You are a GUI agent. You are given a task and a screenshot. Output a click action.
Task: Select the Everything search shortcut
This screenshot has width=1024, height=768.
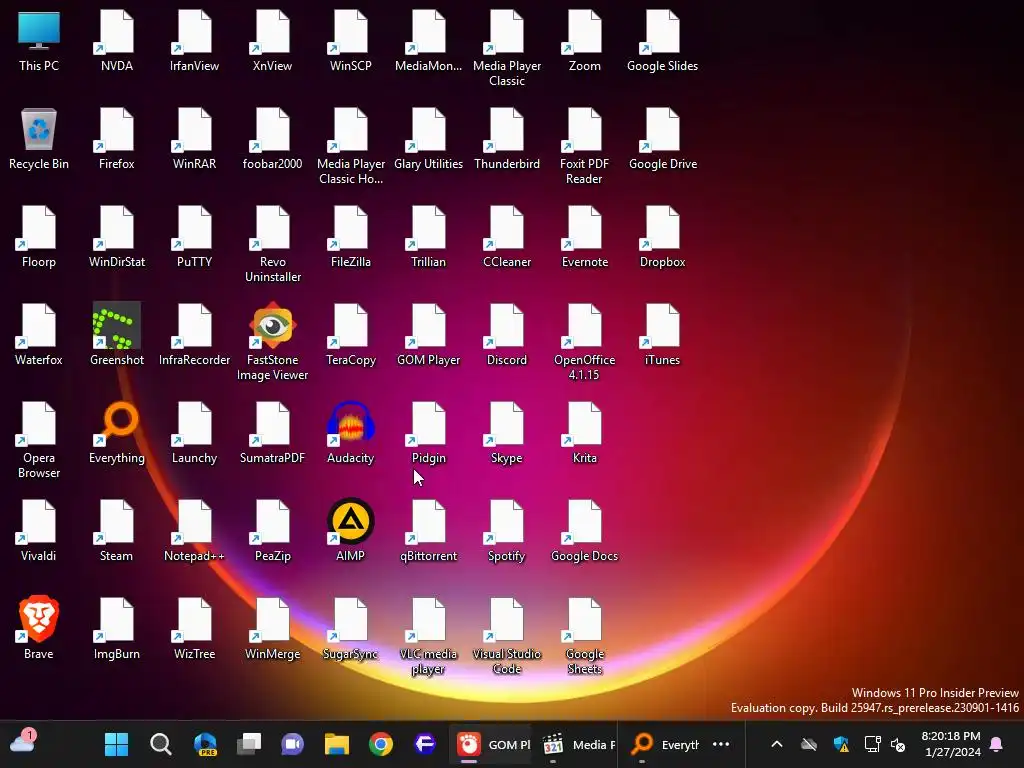point(116,432)
